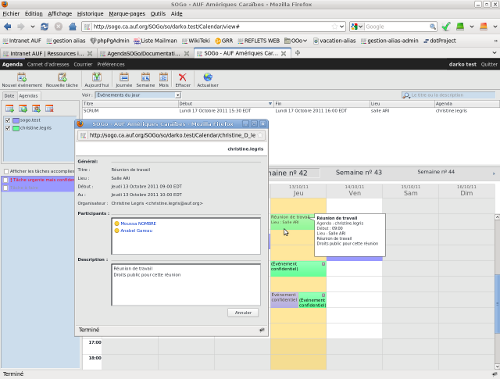Click the Google search magnifier icon
The width and height of the screenshot is (500, 379).
432,26
